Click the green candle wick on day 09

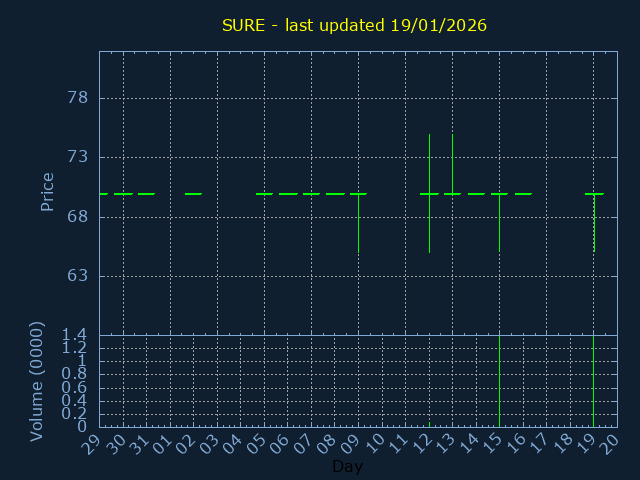358,225
